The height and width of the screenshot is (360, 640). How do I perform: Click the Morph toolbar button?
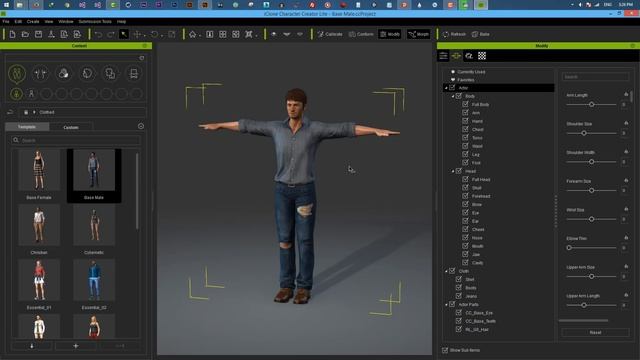(x=418, y=34)
